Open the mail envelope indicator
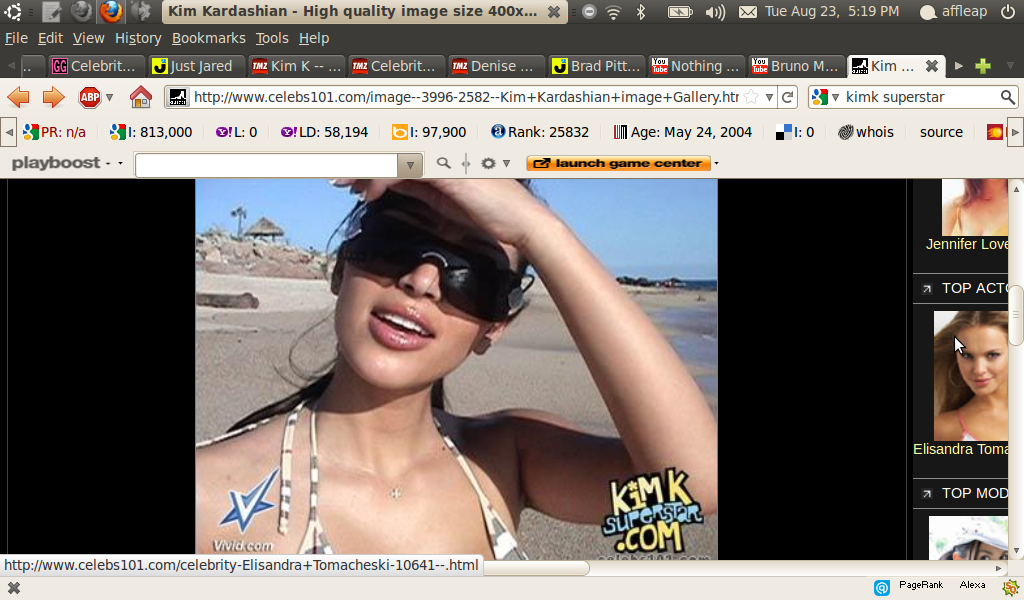The width and height of the screenshot is (1024, 600). [x=748, y=12]
